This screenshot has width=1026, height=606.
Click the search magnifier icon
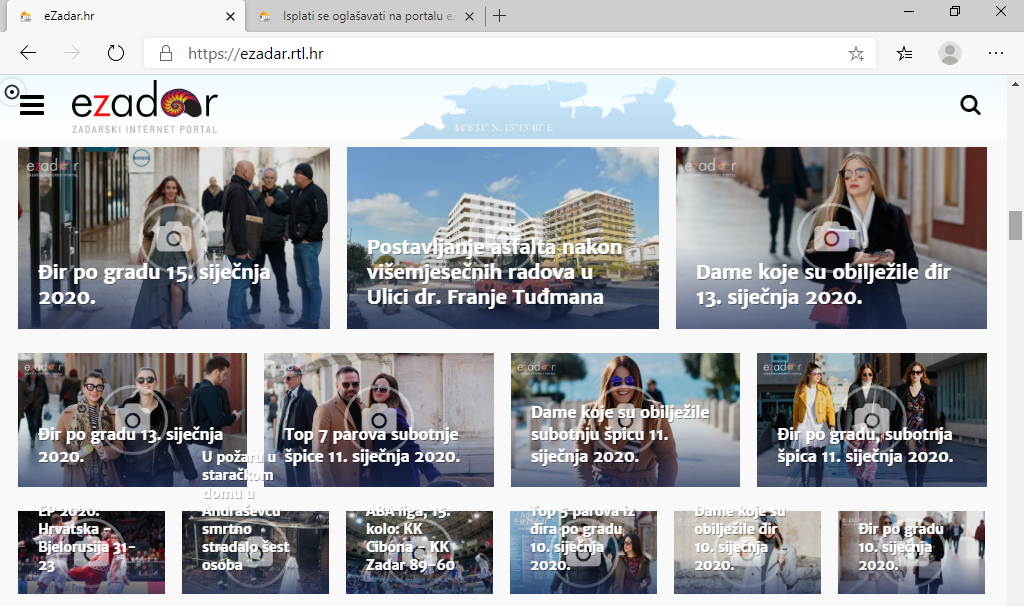click(969, 105)
